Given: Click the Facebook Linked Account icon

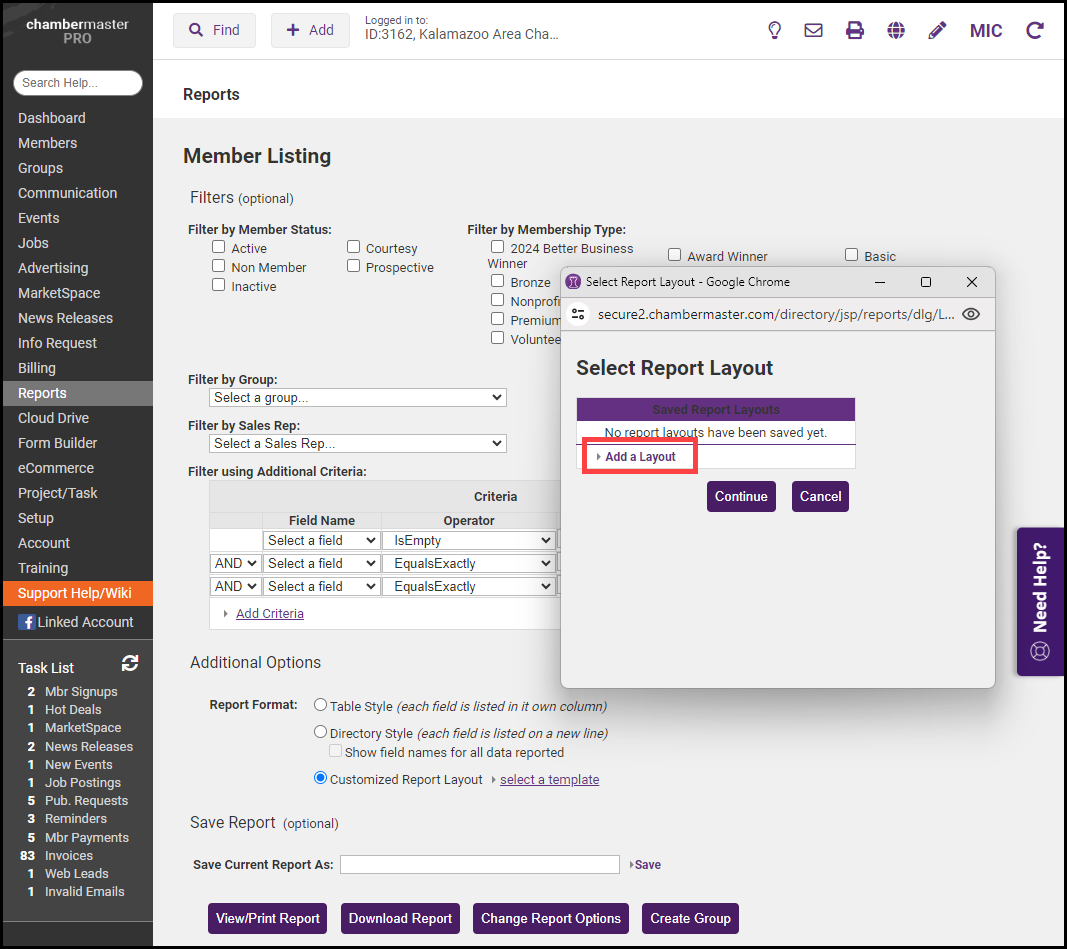Looking at the screenshot, I should 27,622.
